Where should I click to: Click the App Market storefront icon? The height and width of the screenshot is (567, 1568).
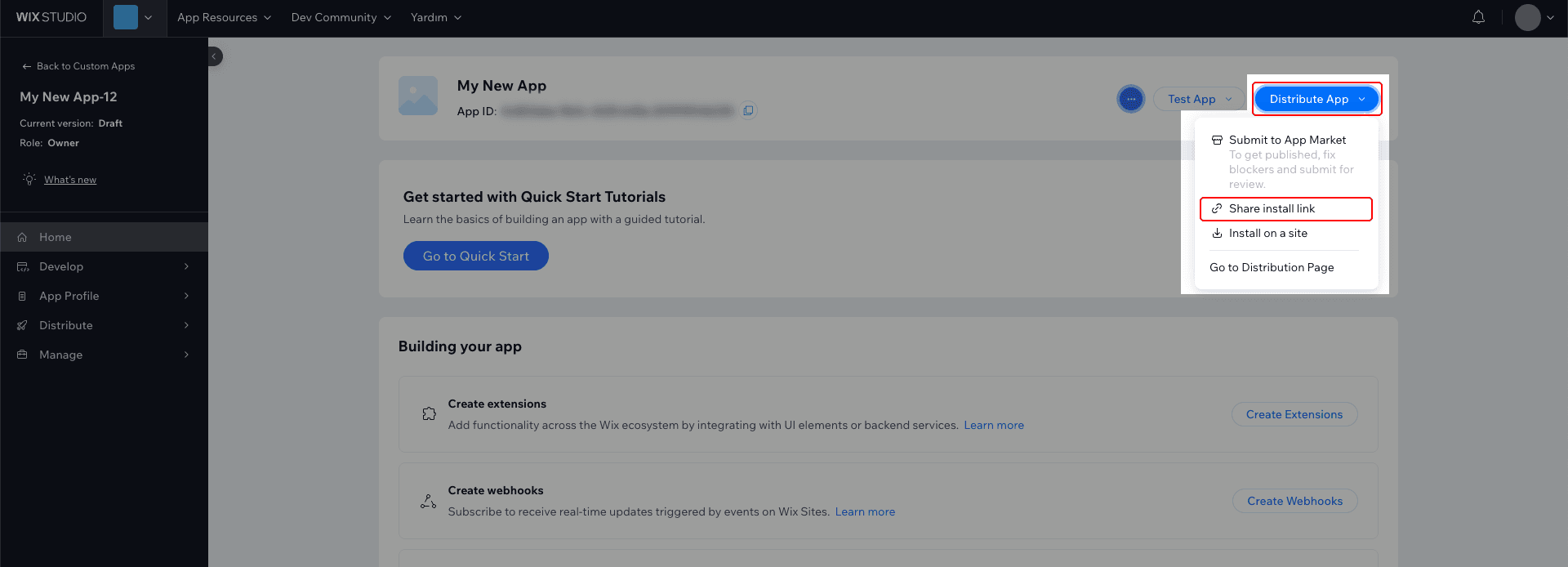pyautogui.click(x=1217, y=141)
